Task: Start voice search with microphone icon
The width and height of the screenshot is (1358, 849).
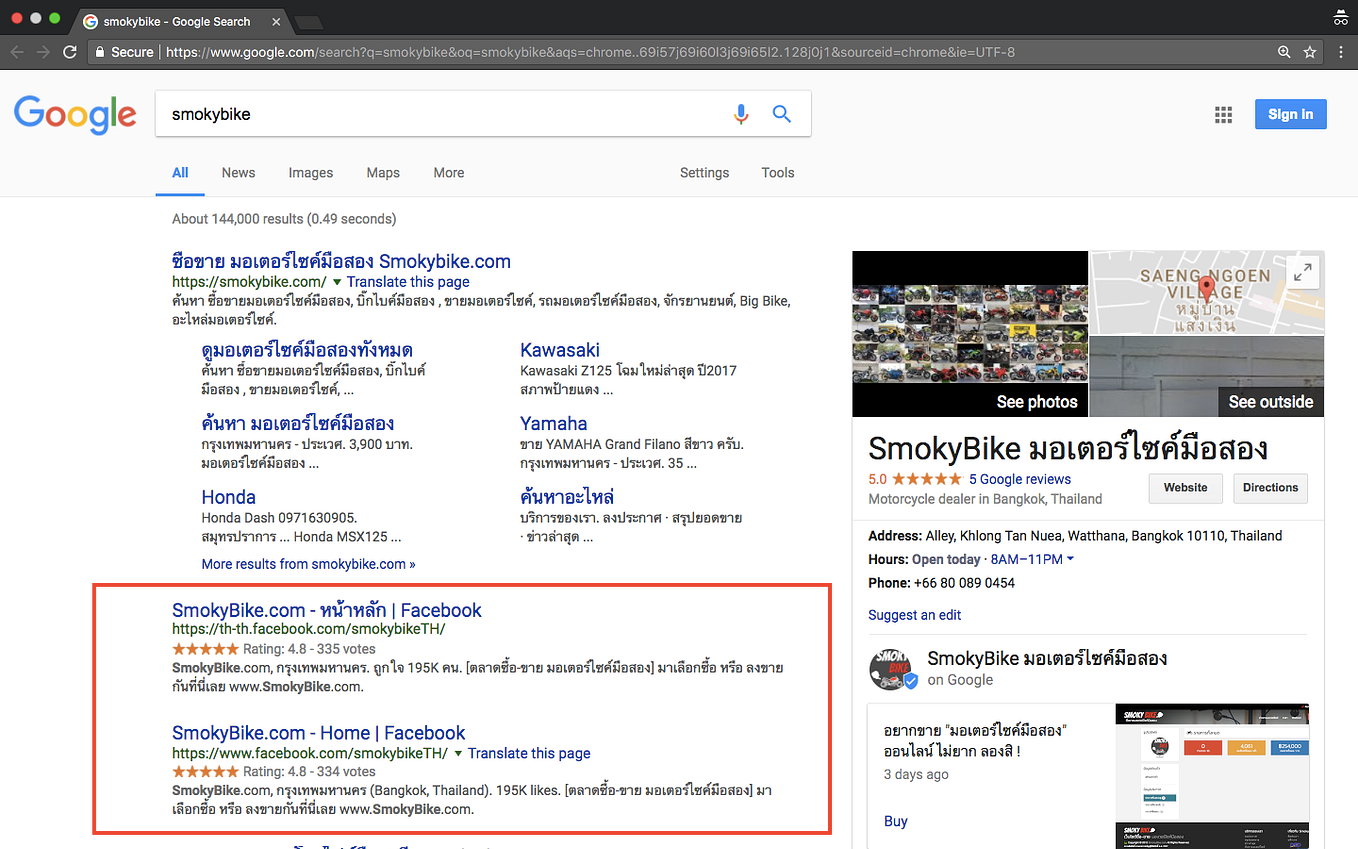Action: 741,114
